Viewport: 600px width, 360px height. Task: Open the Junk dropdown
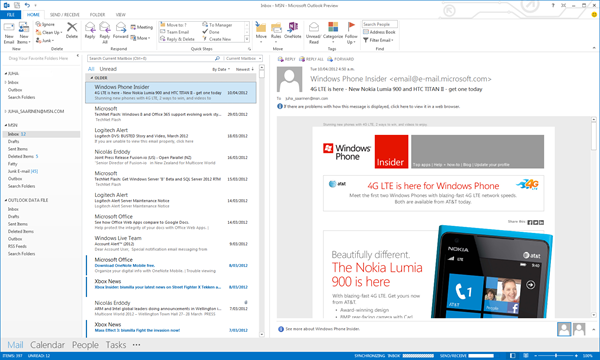[45, 40]
